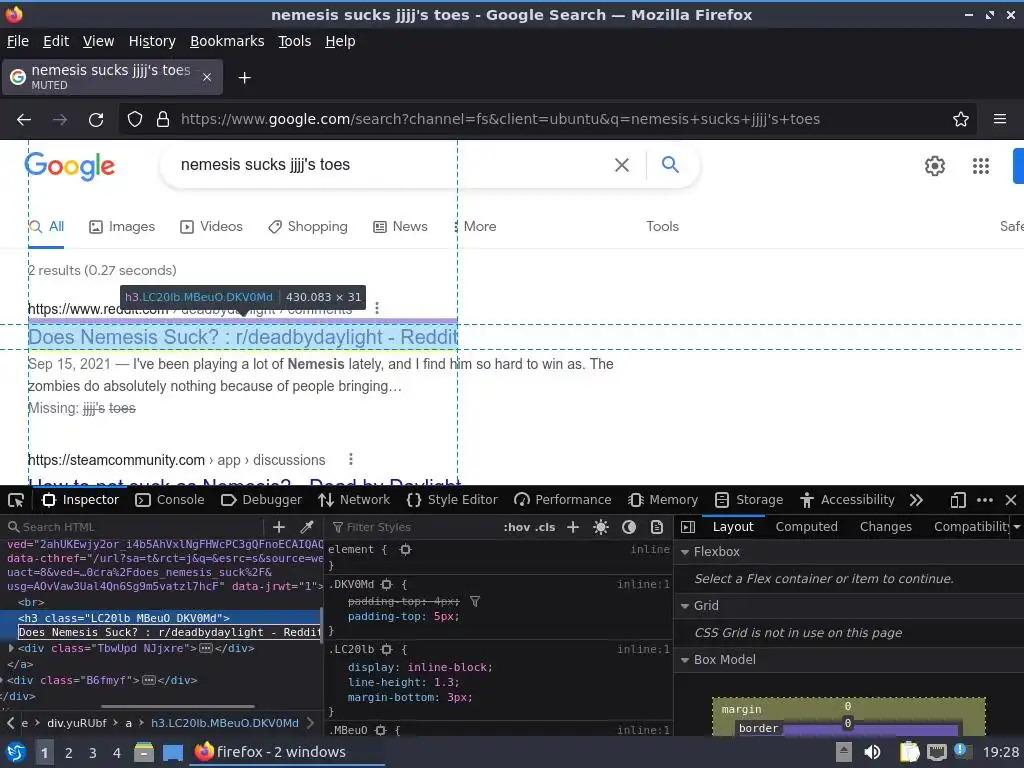Open Firefox application hamburger menu
This screenshot has height=768, width=1024.
[1000, 120]
